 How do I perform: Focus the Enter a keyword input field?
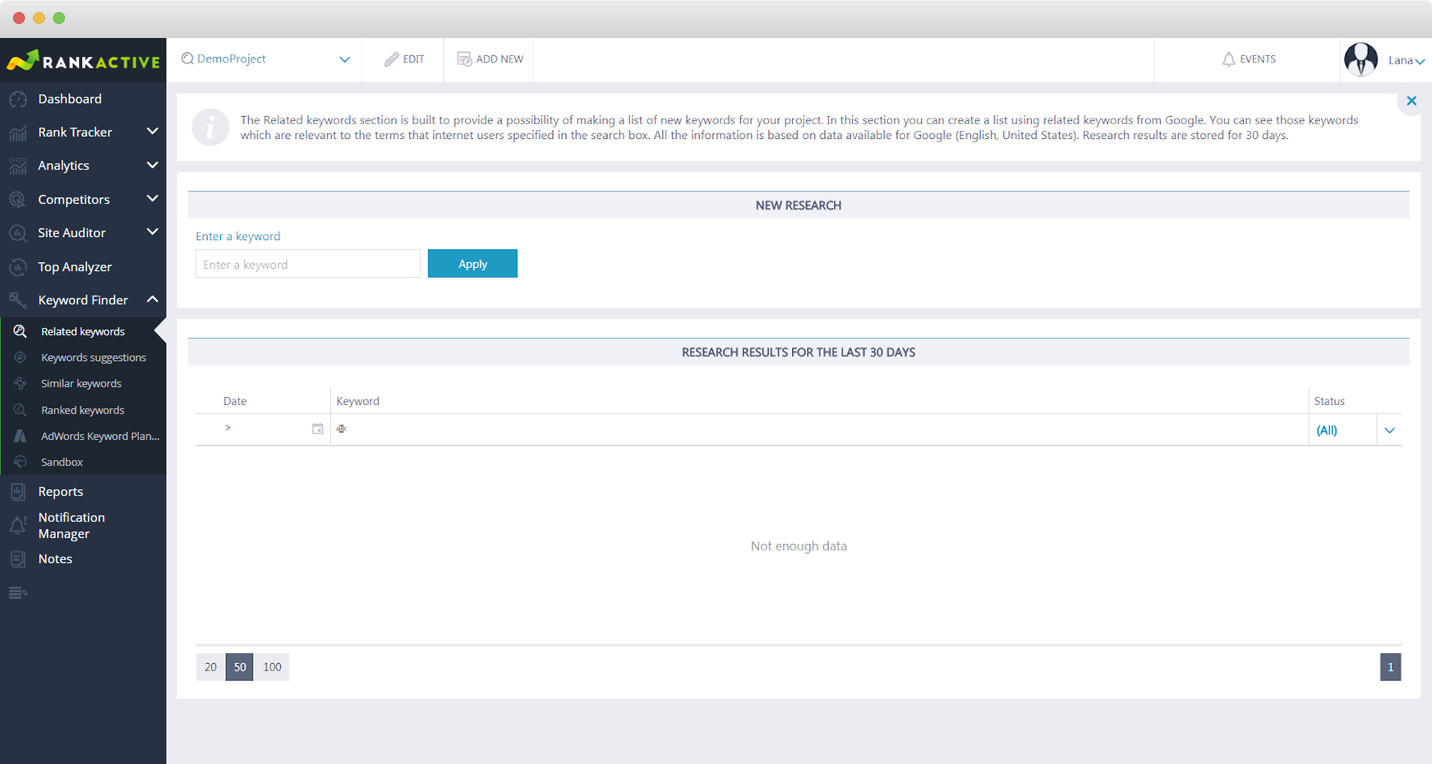tap(308, 264)
